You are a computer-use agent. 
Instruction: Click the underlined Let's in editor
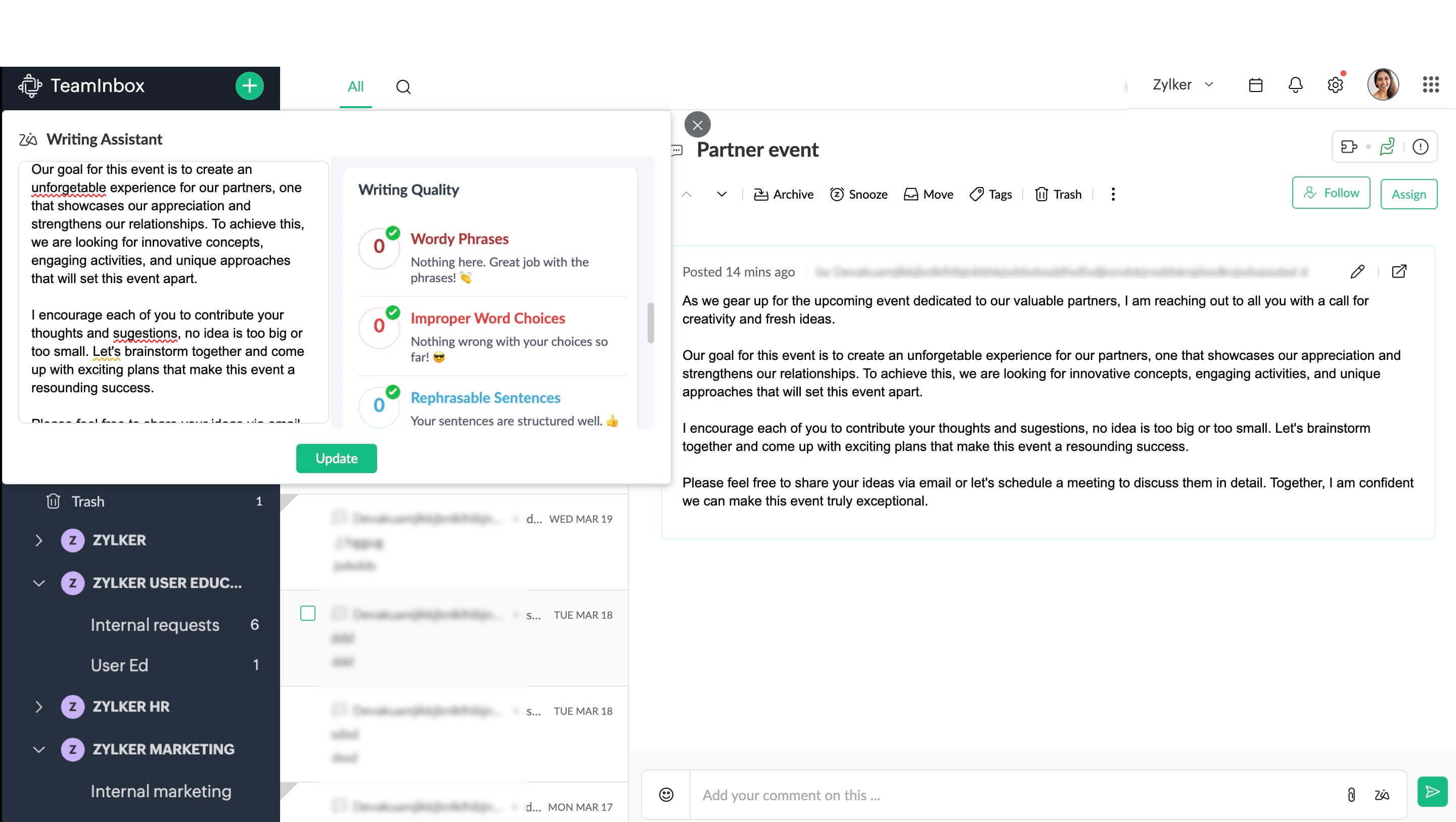coord(106,352)
